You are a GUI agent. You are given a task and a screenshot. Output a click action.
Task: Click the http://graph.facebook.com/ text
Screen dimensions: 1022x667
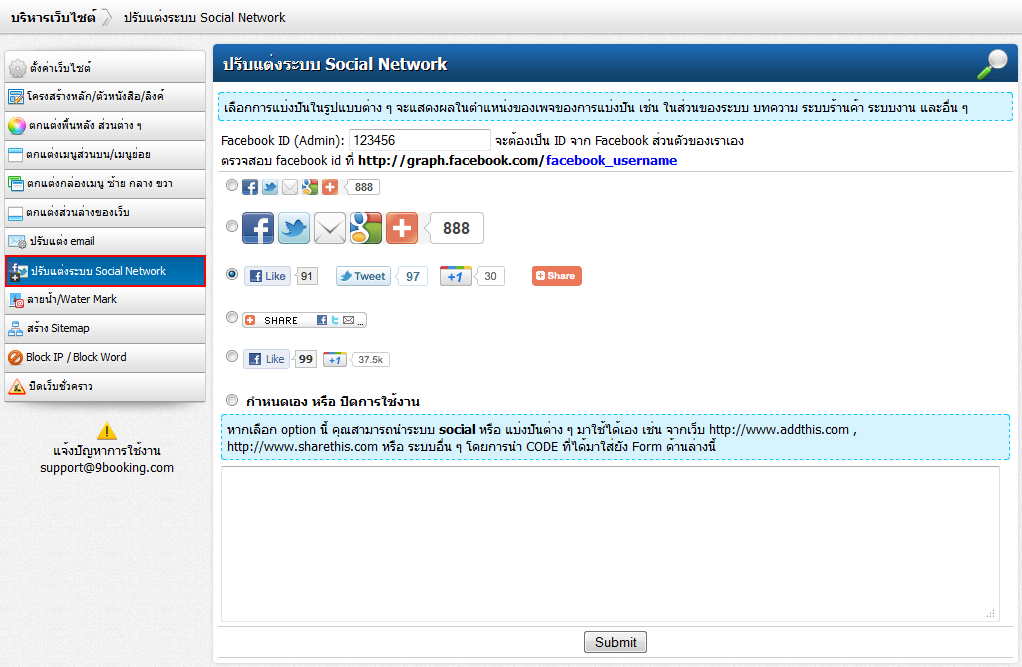(x=450, y=160)
